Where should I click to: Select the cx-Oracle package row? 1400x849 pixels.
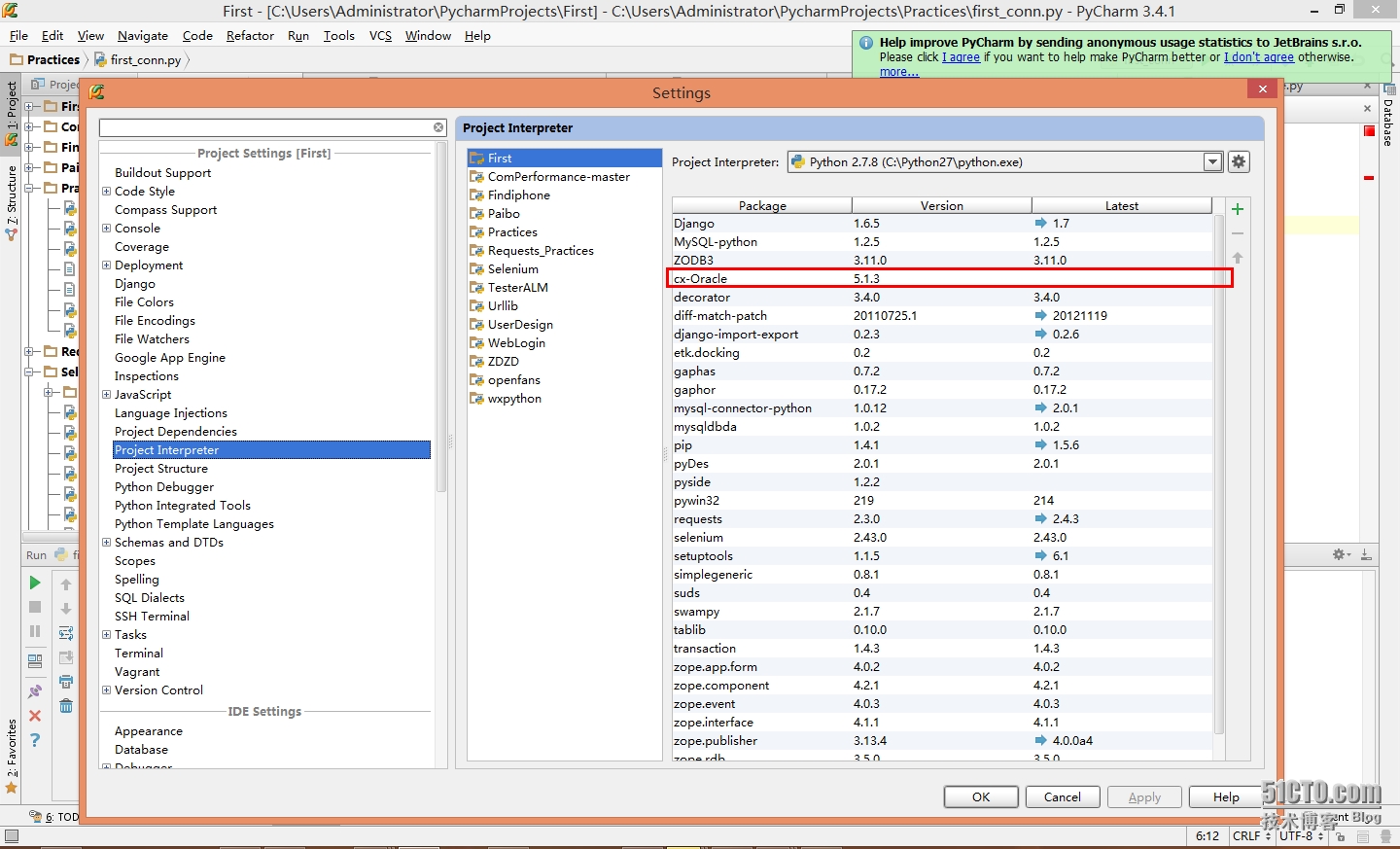click(942, 279)
